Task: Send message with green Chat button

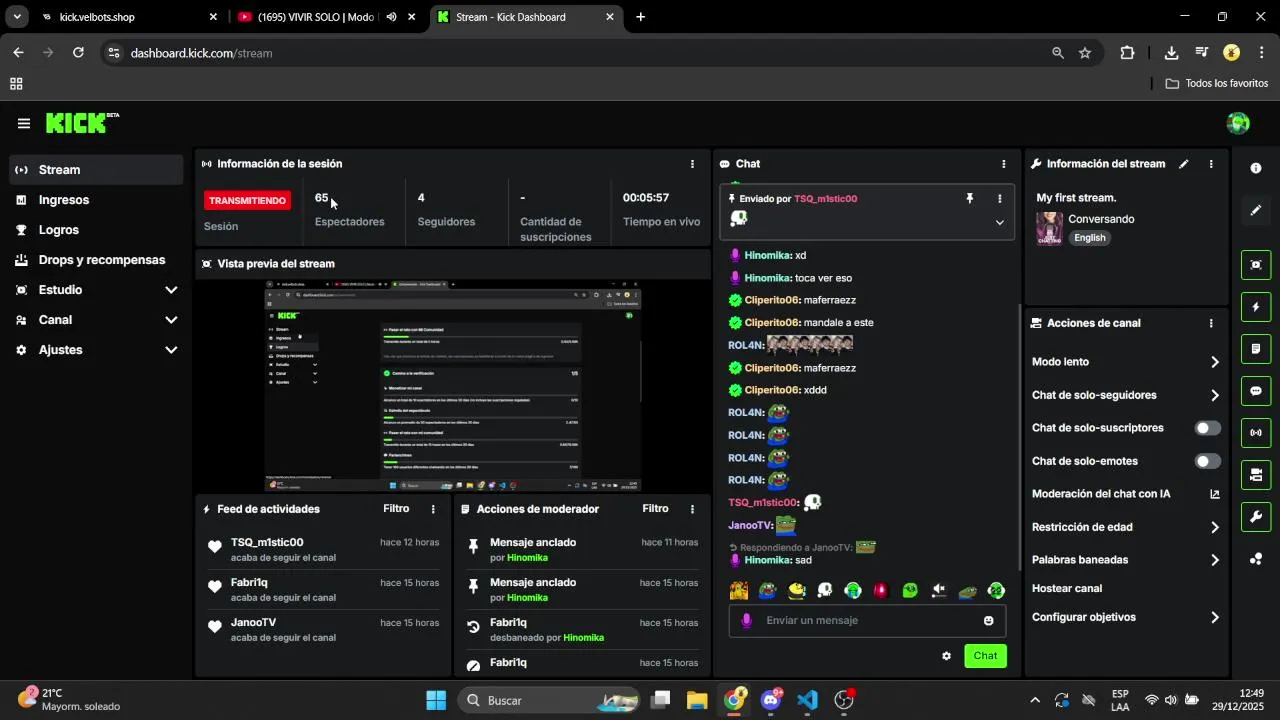Action: pyautogui.click(x=985, y=656)
